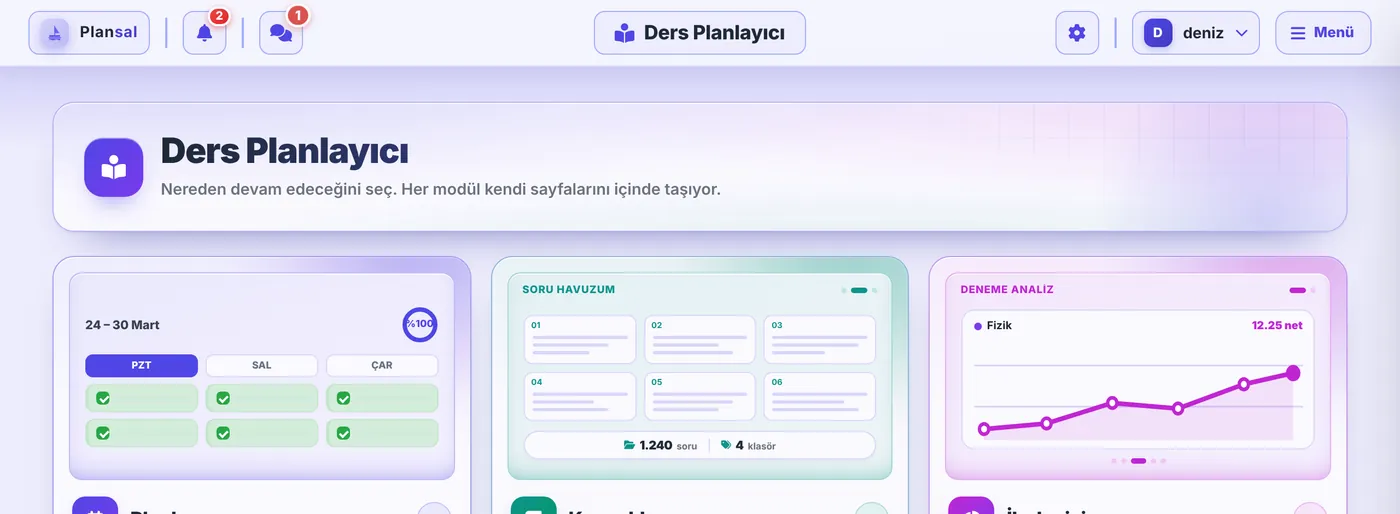
Task: Toggle the first checked task under SAL
Action: 223,398
